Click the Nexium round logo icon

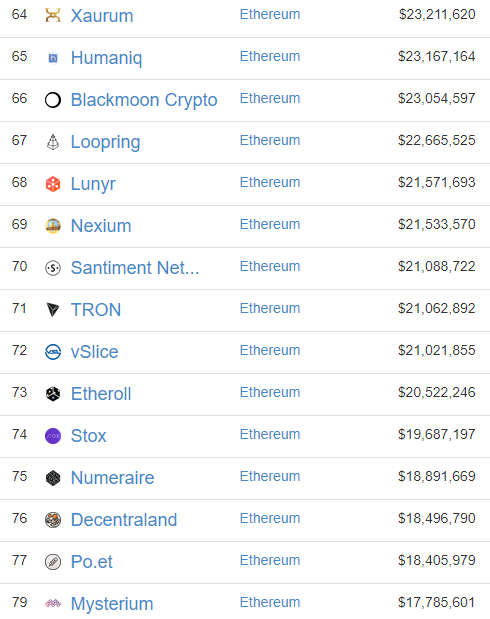[53, 226]
